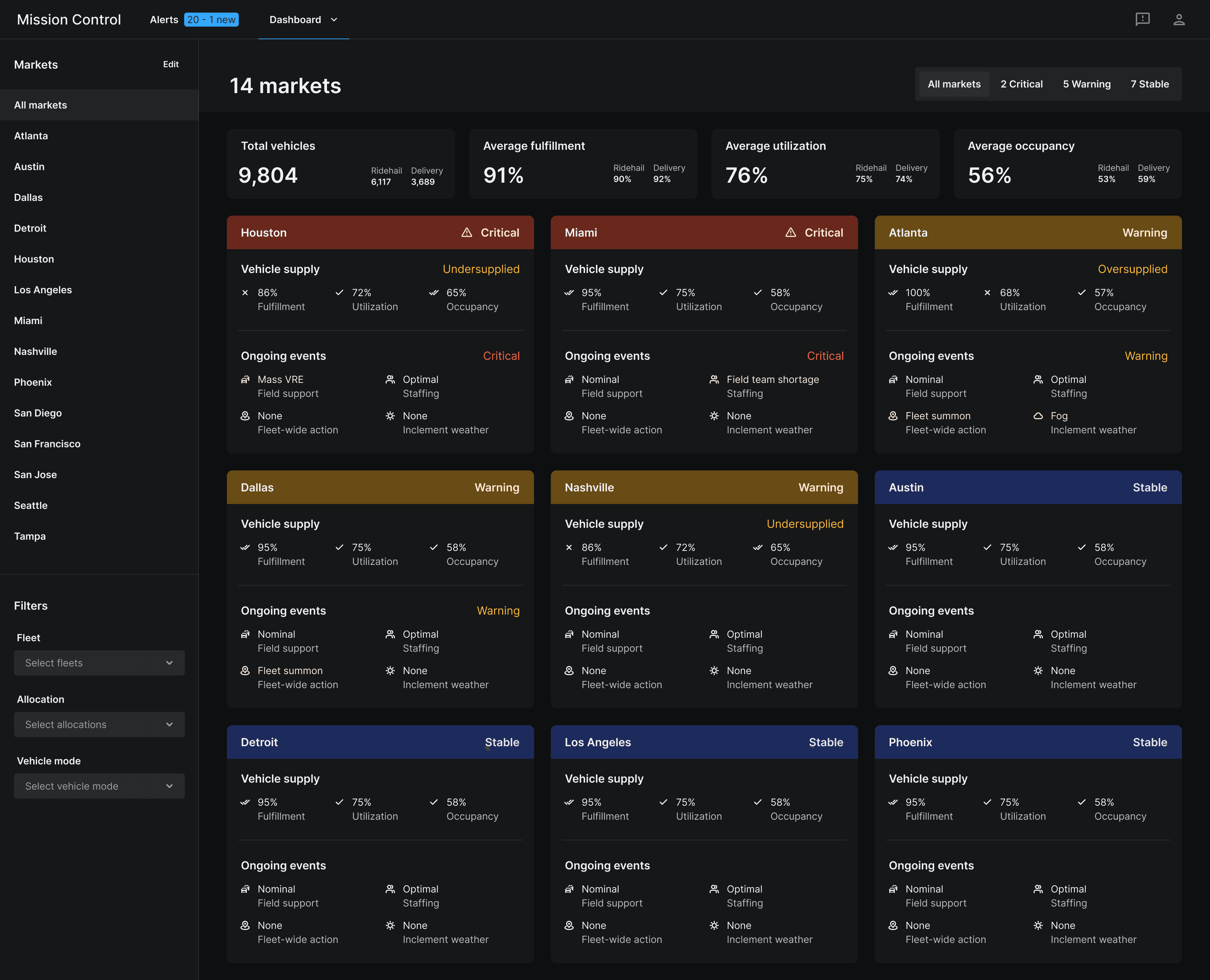Click Dallas's Nominal field support icon
This screenshot has width=1210, height=980.
pyautogui.click(x=245, y=635)
